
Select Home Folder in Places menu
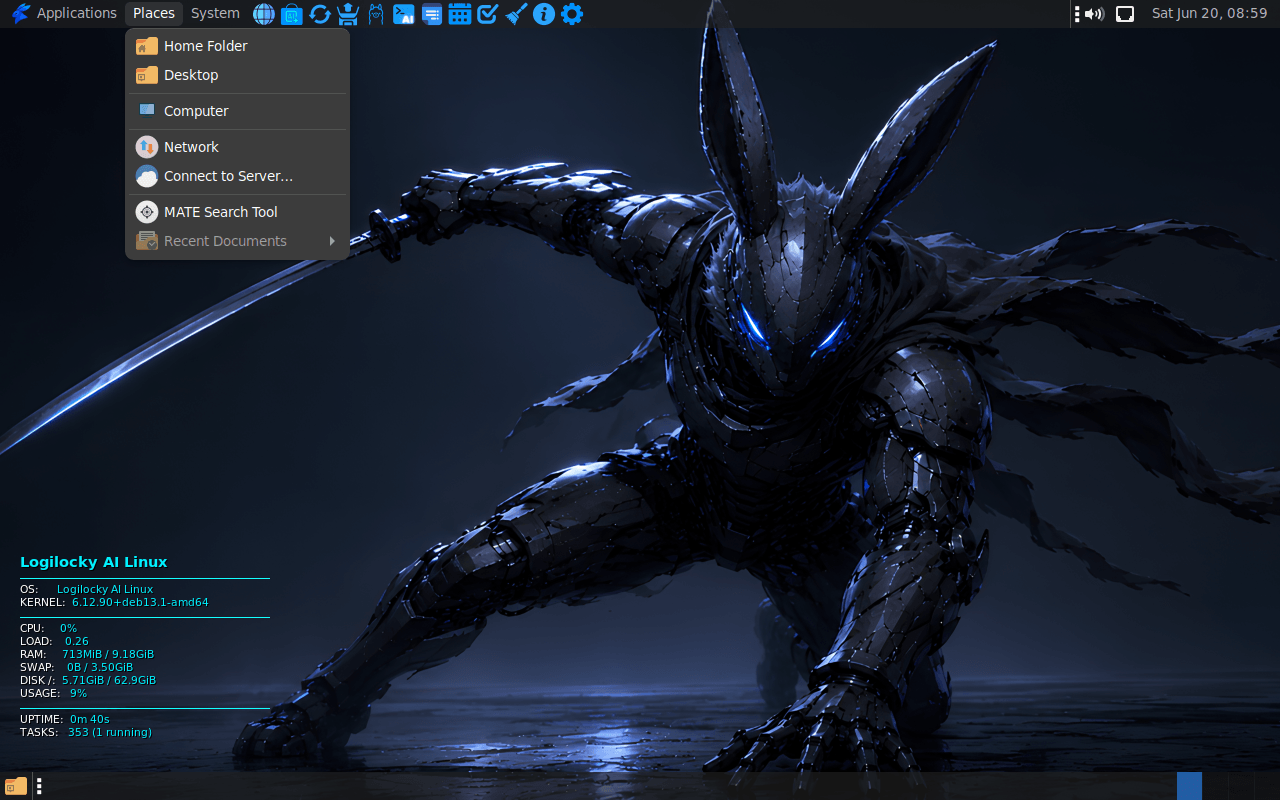(x=238, y=46)
